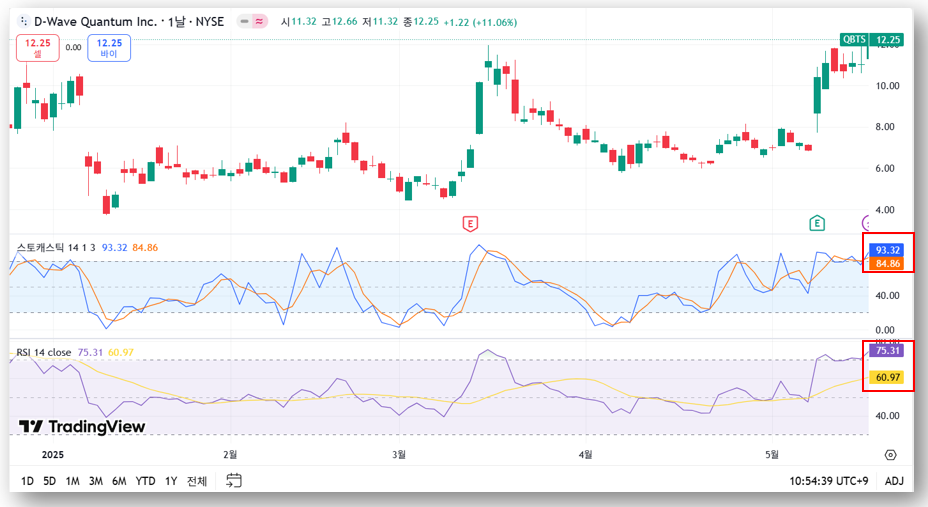Select the 1D time range
928x507 pixels.
[x=27, y=481]
